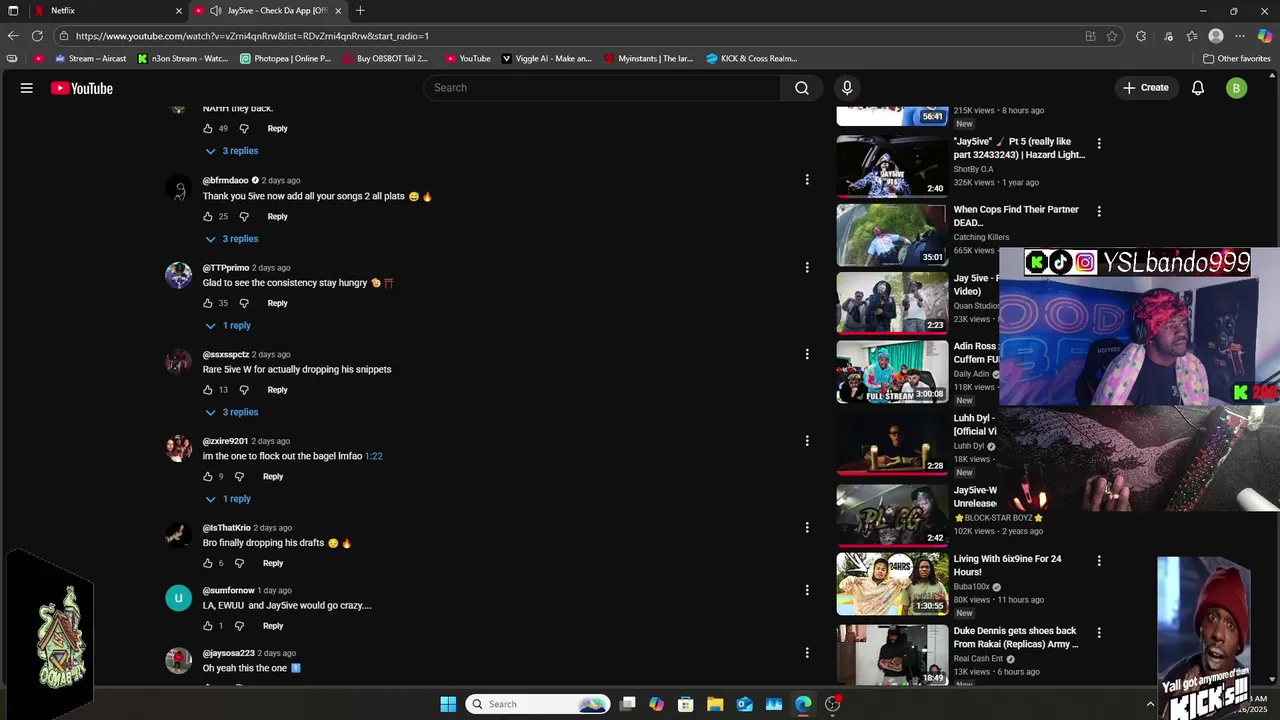Open Stream – Aircast bookmark
Image resolution: width=1280 pixels, height=720 pixels.
(89, 59)
